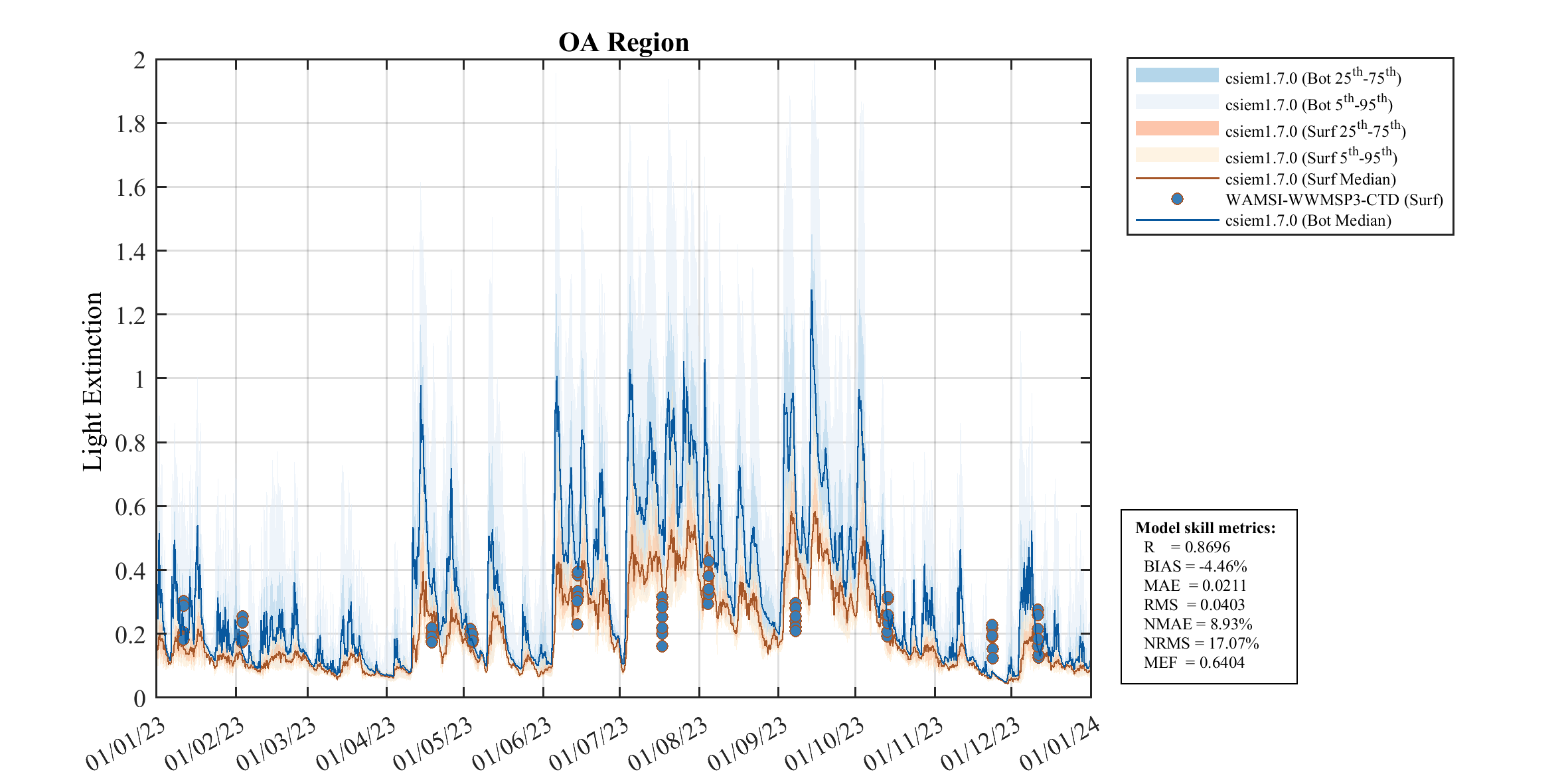
Task: Click the Bot 25th-75th legend color patch
Action: pos(1176,76)
